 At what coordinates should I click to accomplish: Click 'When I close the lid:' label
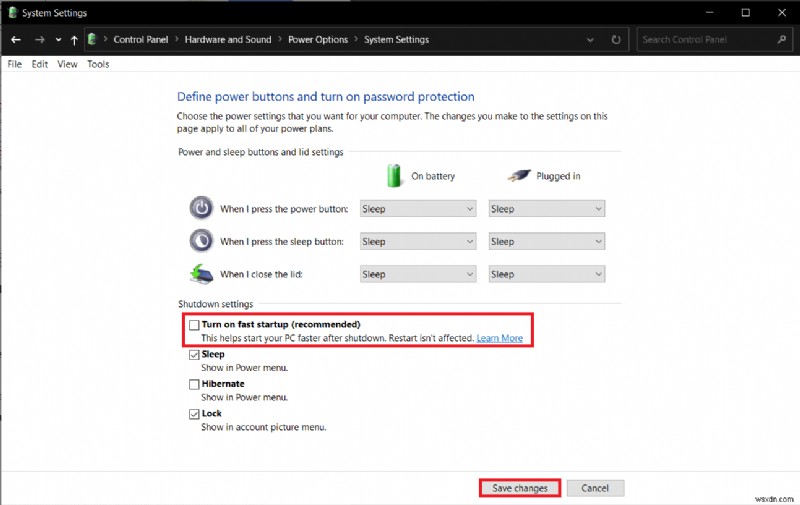[x=261, y=274]
